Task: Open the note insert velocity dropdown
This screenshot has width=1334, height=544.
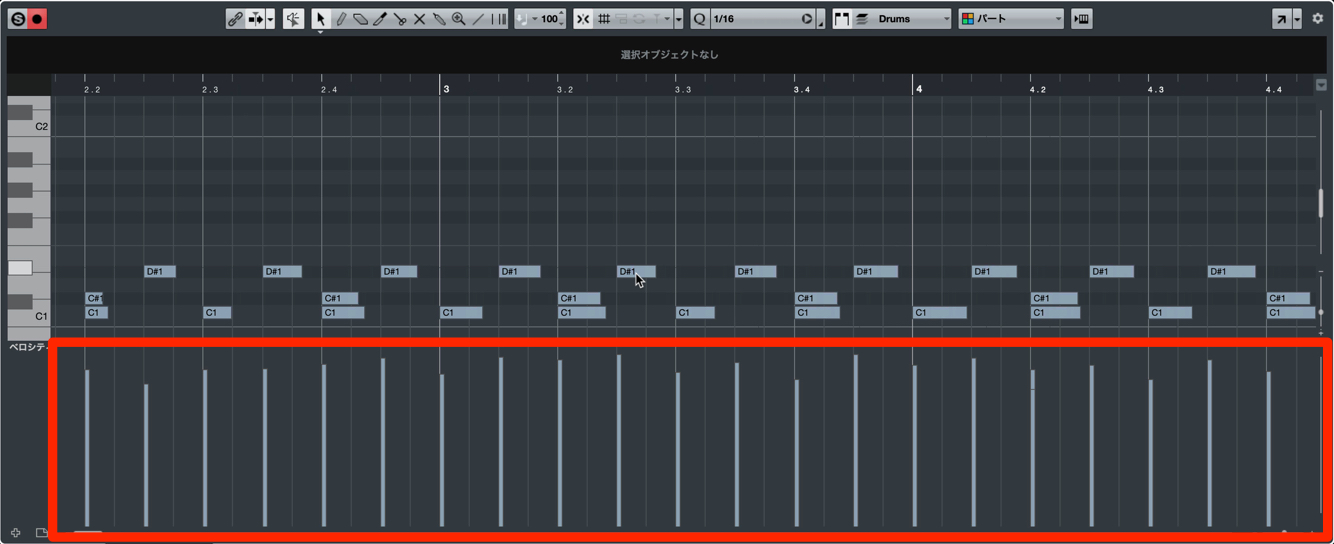Action: 534,19
